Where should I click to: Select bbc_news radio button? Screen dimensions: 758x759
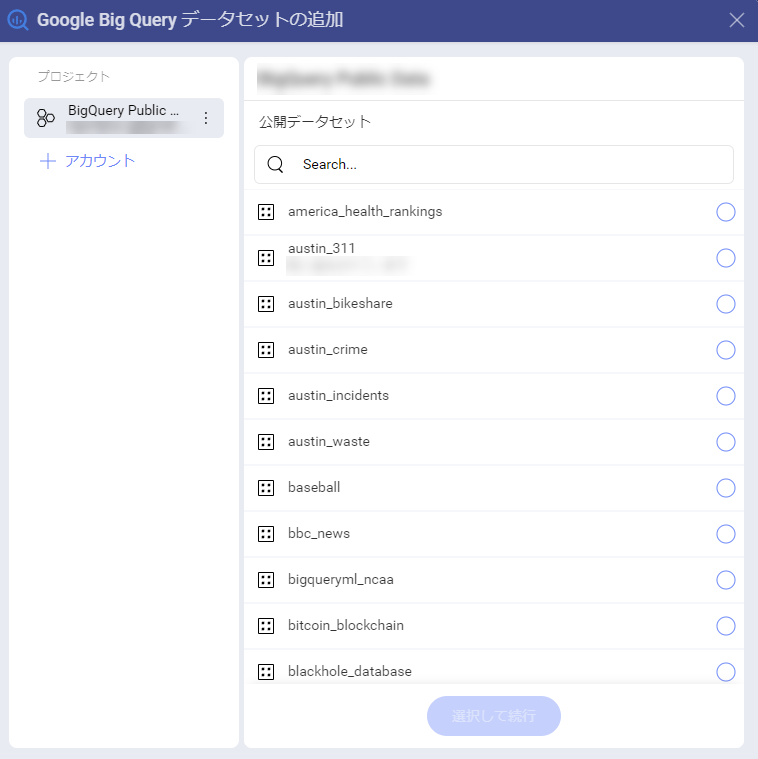click(x=726, y=534)
